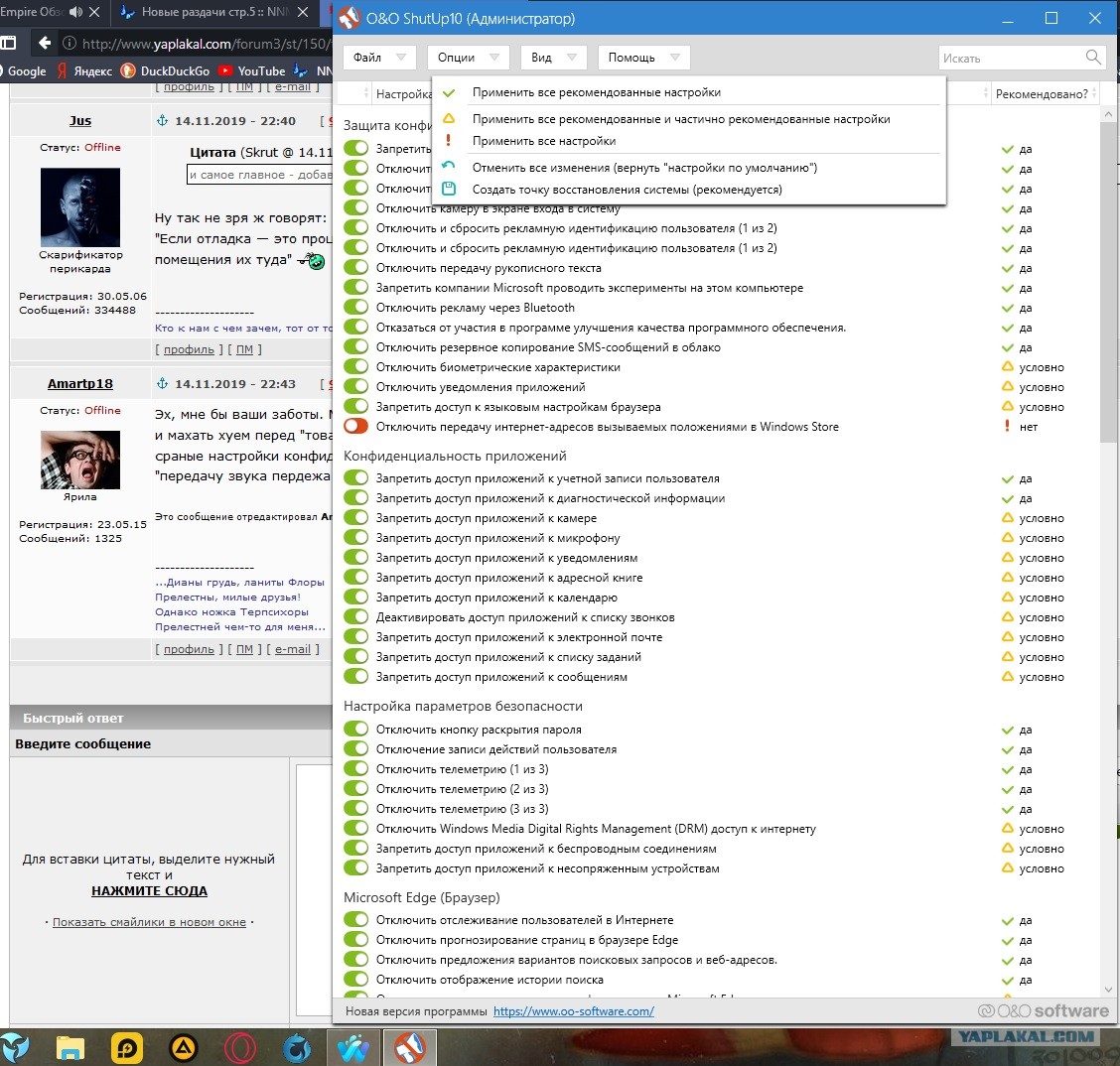The width and height of the screenshot is (1120, 1066).
Task: Click the ShutUp10 vertical scrollbar thumb
Action: coord(1108,282)
